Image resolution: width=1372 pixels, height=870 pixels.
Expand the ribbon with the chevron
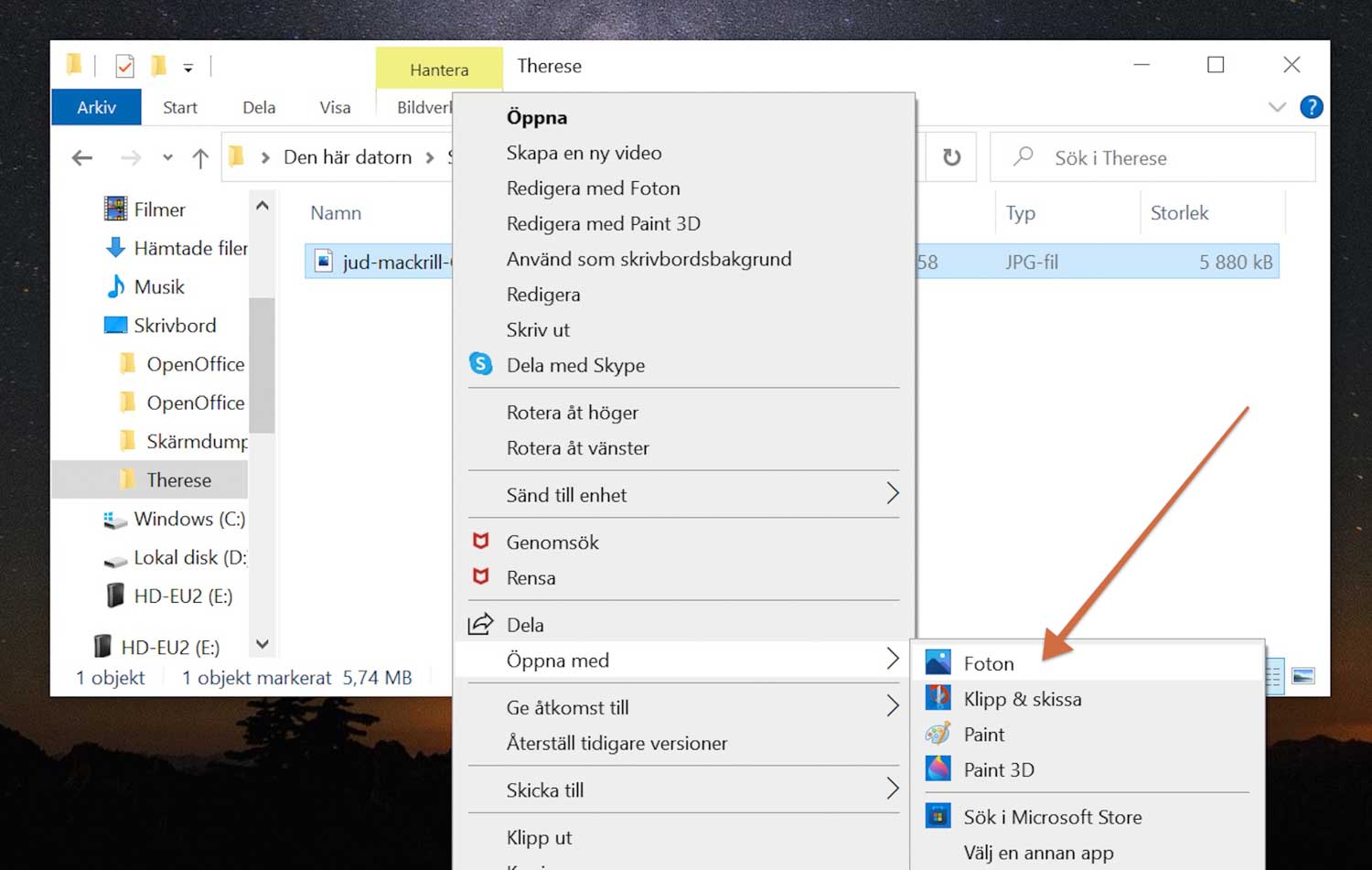1277,107
